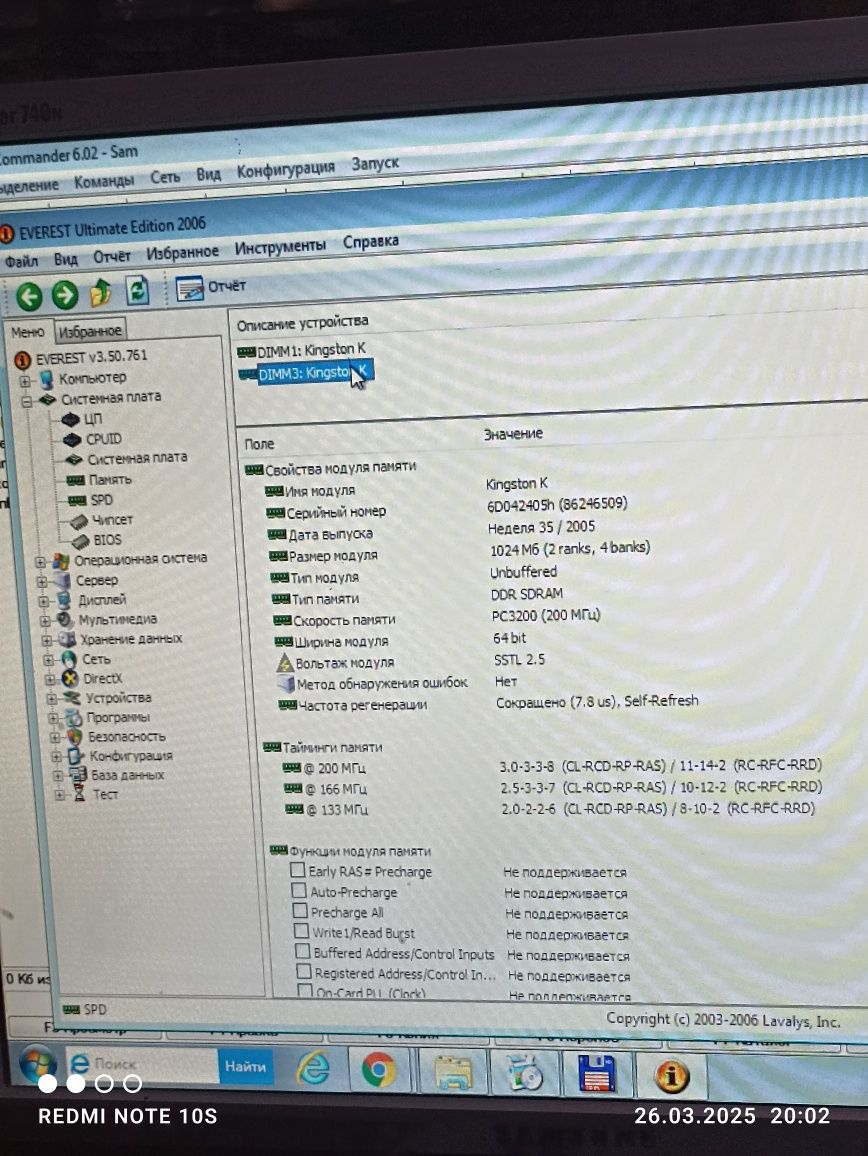Open Запуск menu in Commander window

tap(375, 163)
